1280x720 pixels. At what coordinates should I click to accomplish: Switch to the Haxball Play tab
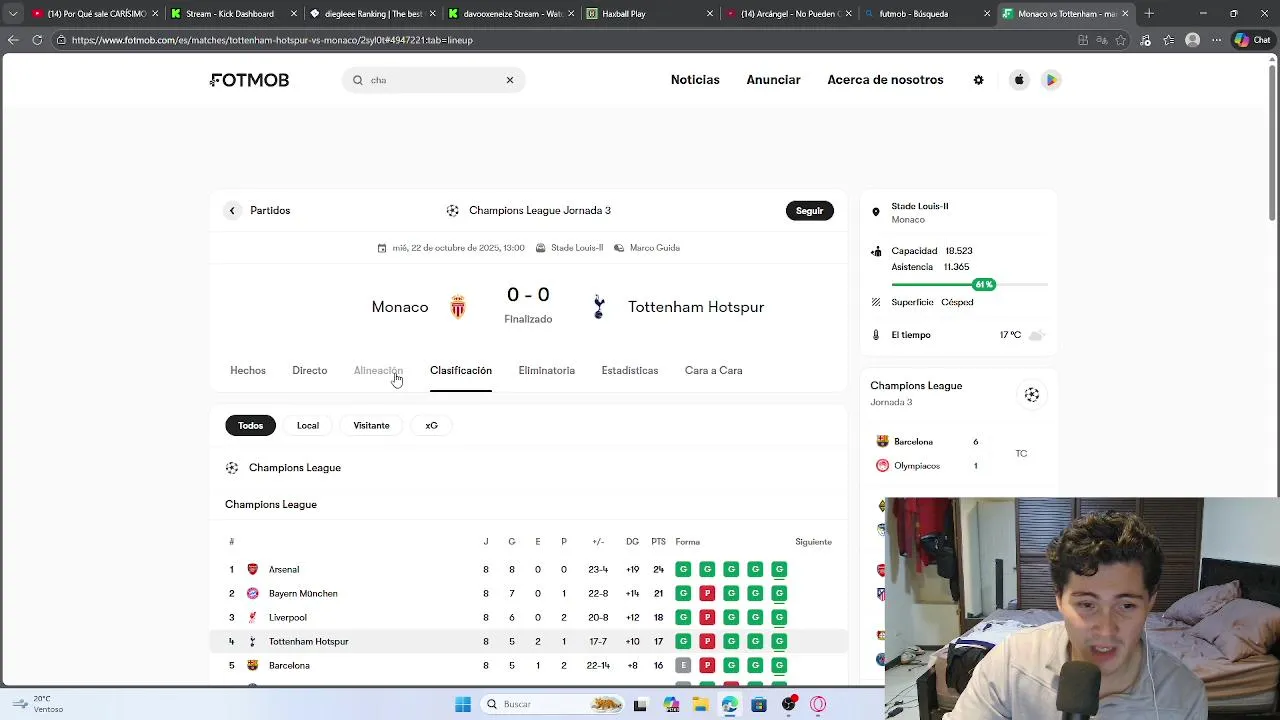pos(650,14)
